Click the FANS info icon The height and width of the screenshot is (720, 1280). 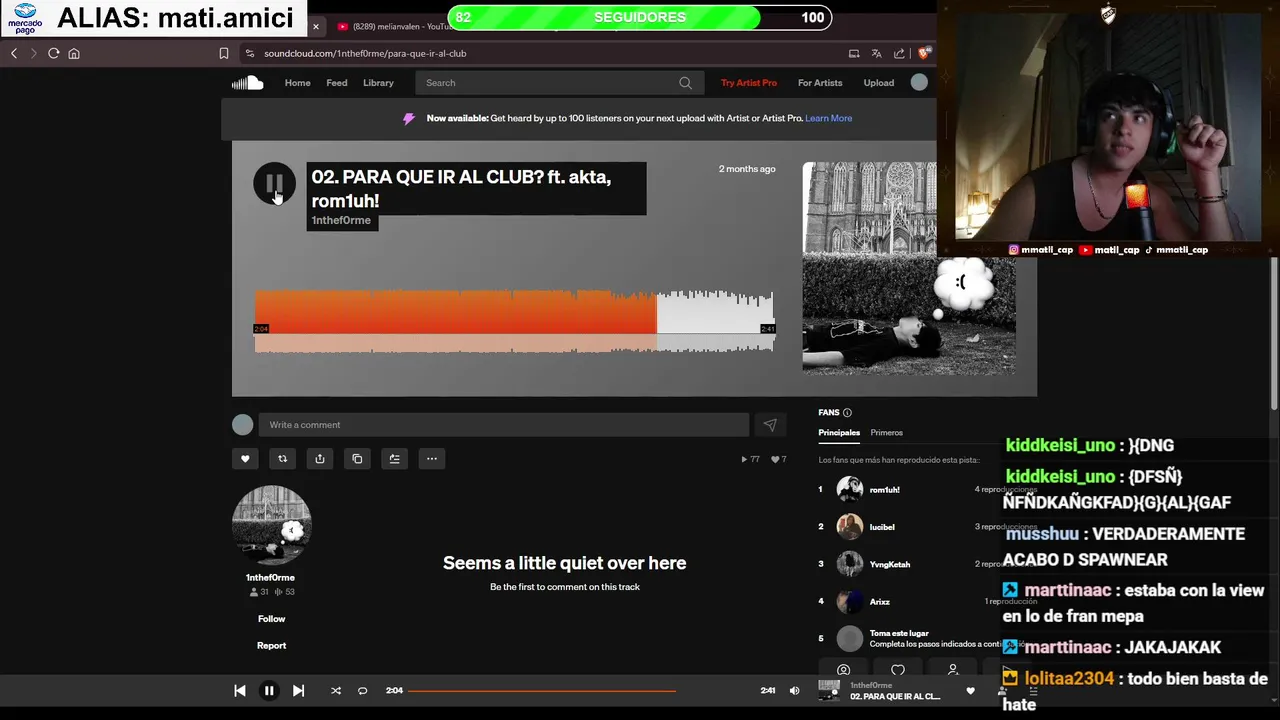click(847, 413)
